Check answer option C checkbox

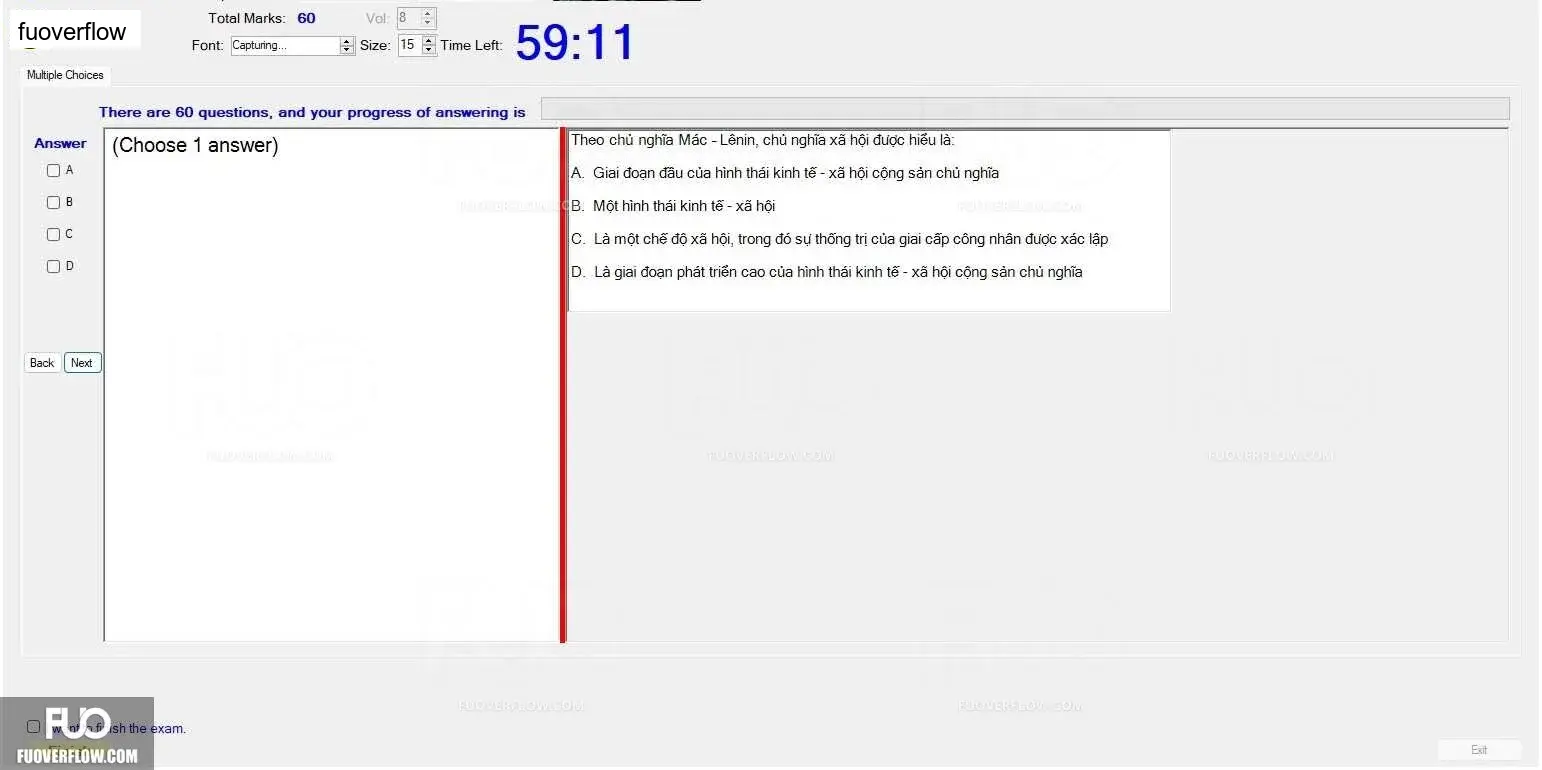pyautogui.click(x=53, y=235)
